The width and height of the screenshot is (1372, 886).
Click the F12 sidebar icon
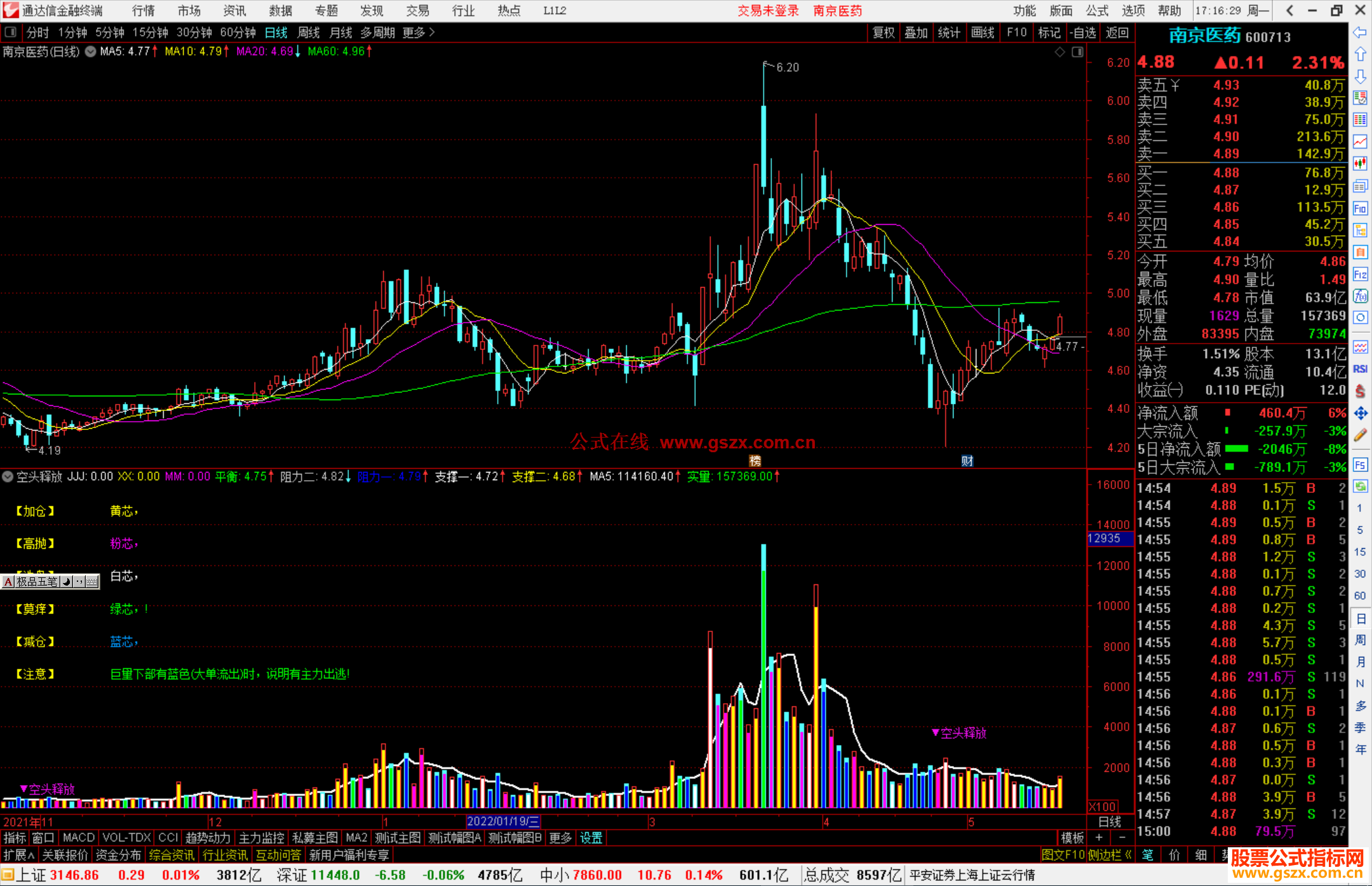coord(1360,274)
